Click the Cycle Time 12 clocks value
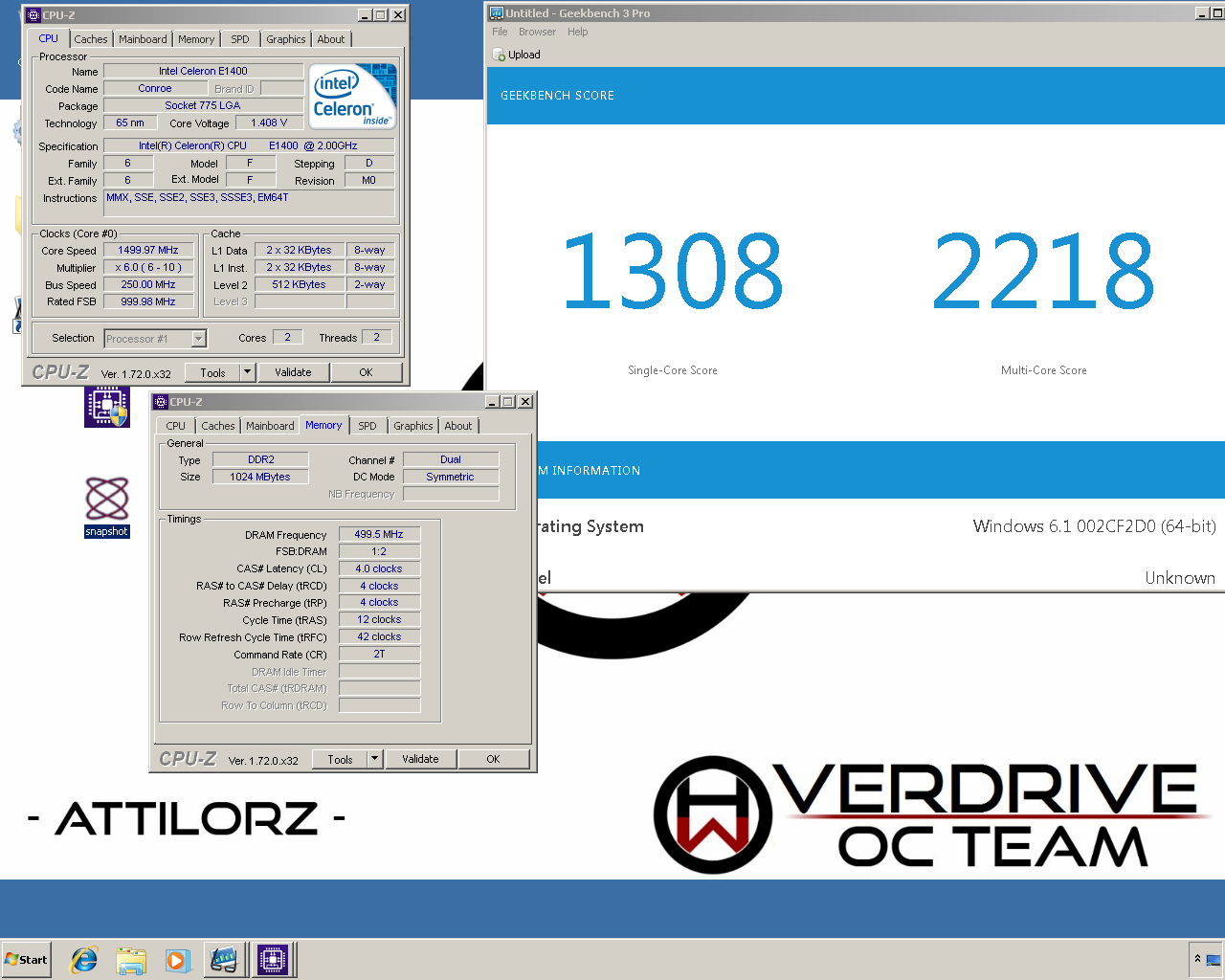 (x=379, y=620)
